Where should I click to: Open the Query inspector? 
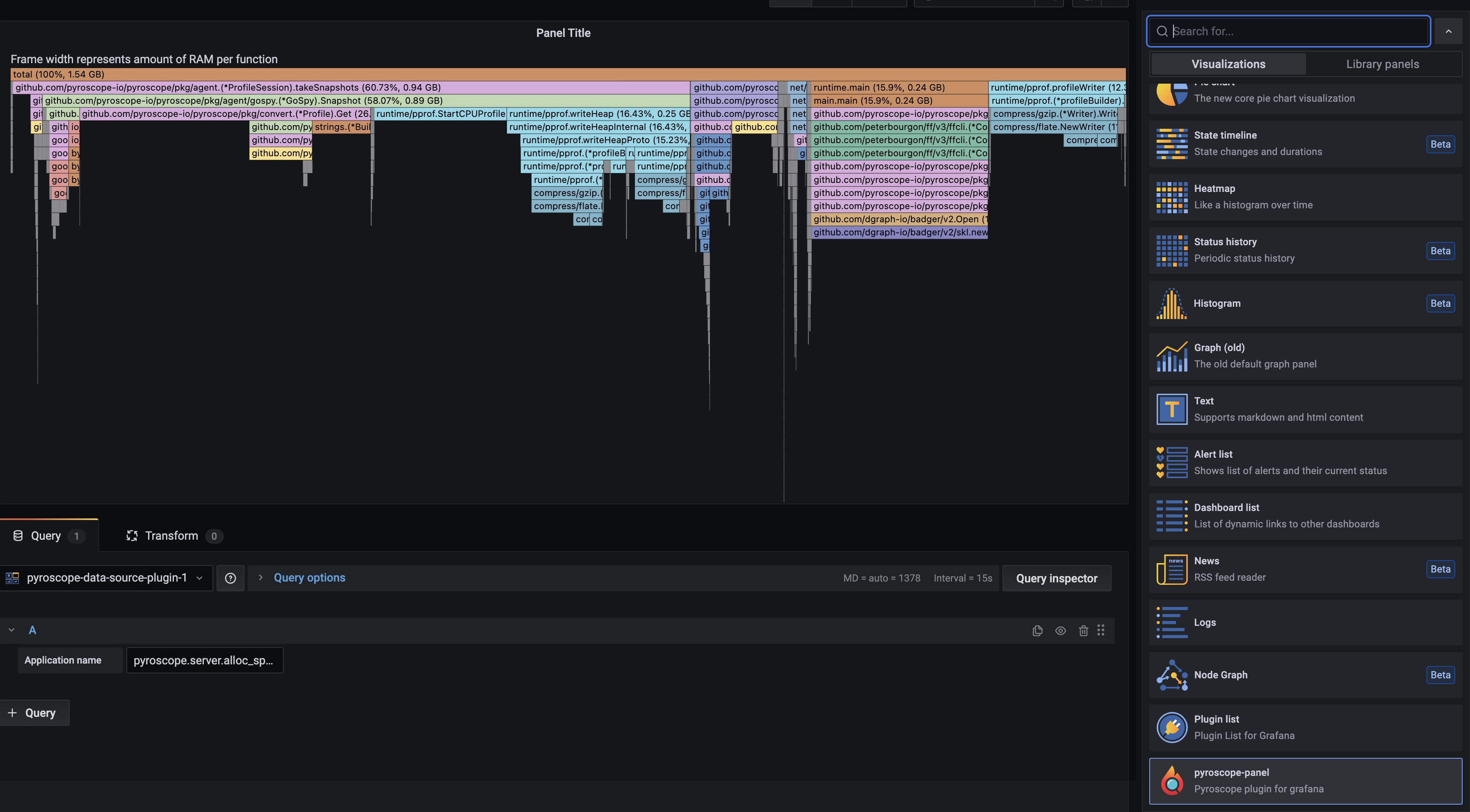[1056, 579]
